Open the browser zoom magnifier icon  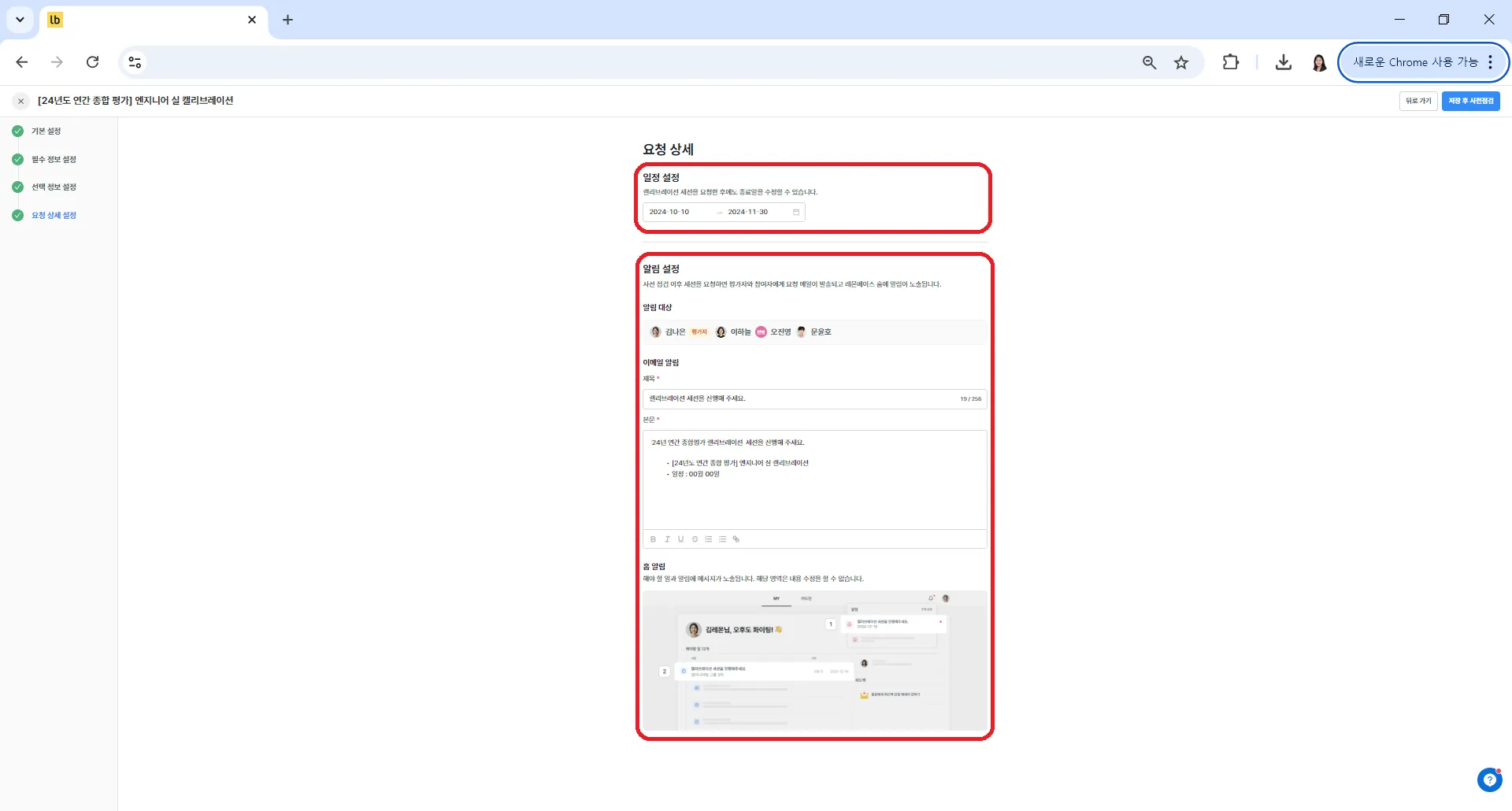point(1150,62)
